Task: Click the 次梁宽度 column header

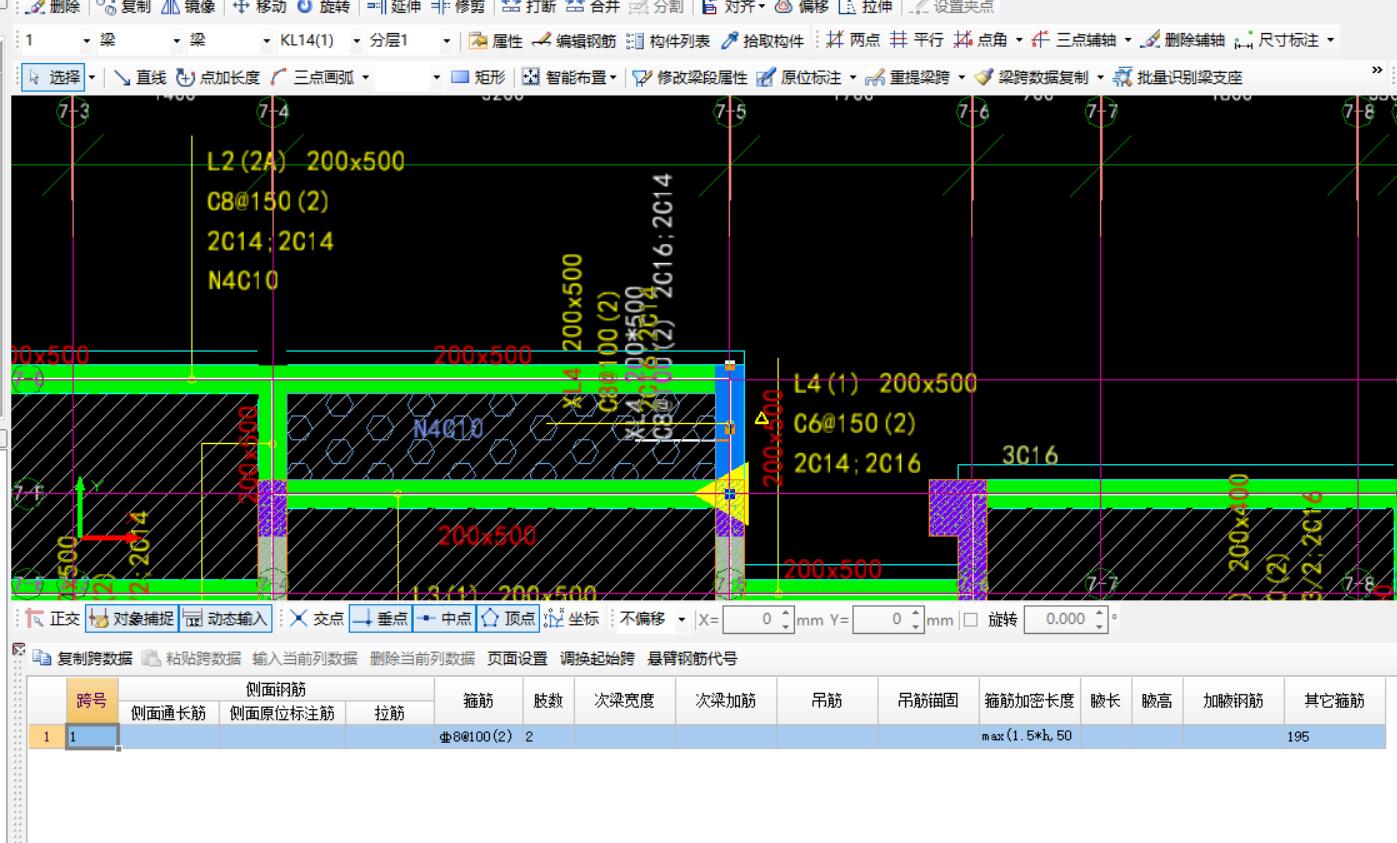Action: 625,701
